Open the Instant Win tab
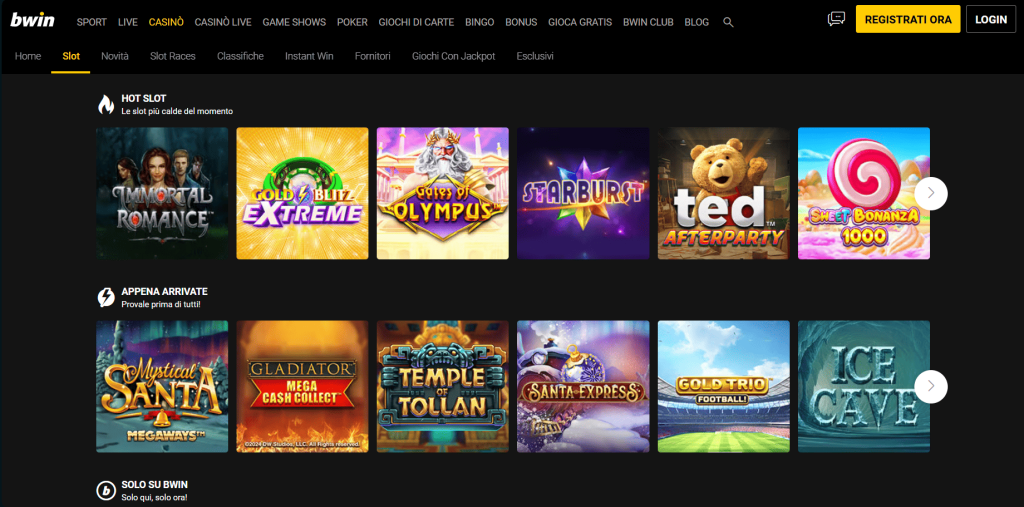 coord(309,56)
